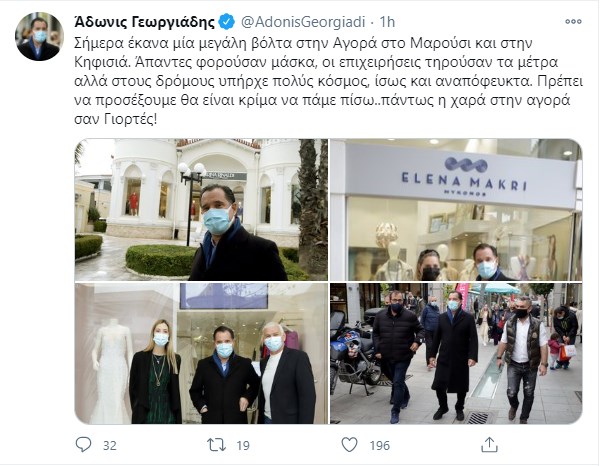Screen dimensions: 605x466
Task: Click the blue verified badge checkmark
Action: [226, 22]
